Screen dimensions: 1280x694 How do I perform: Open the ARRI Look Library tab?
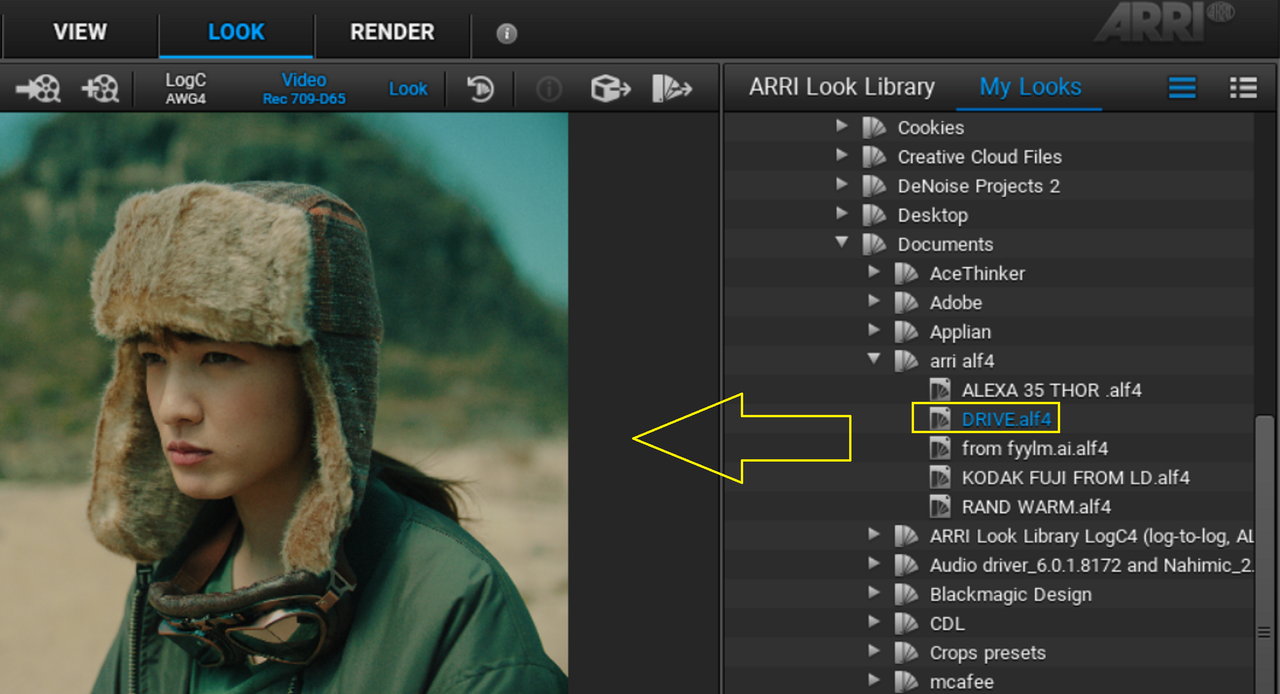[842, 87]
